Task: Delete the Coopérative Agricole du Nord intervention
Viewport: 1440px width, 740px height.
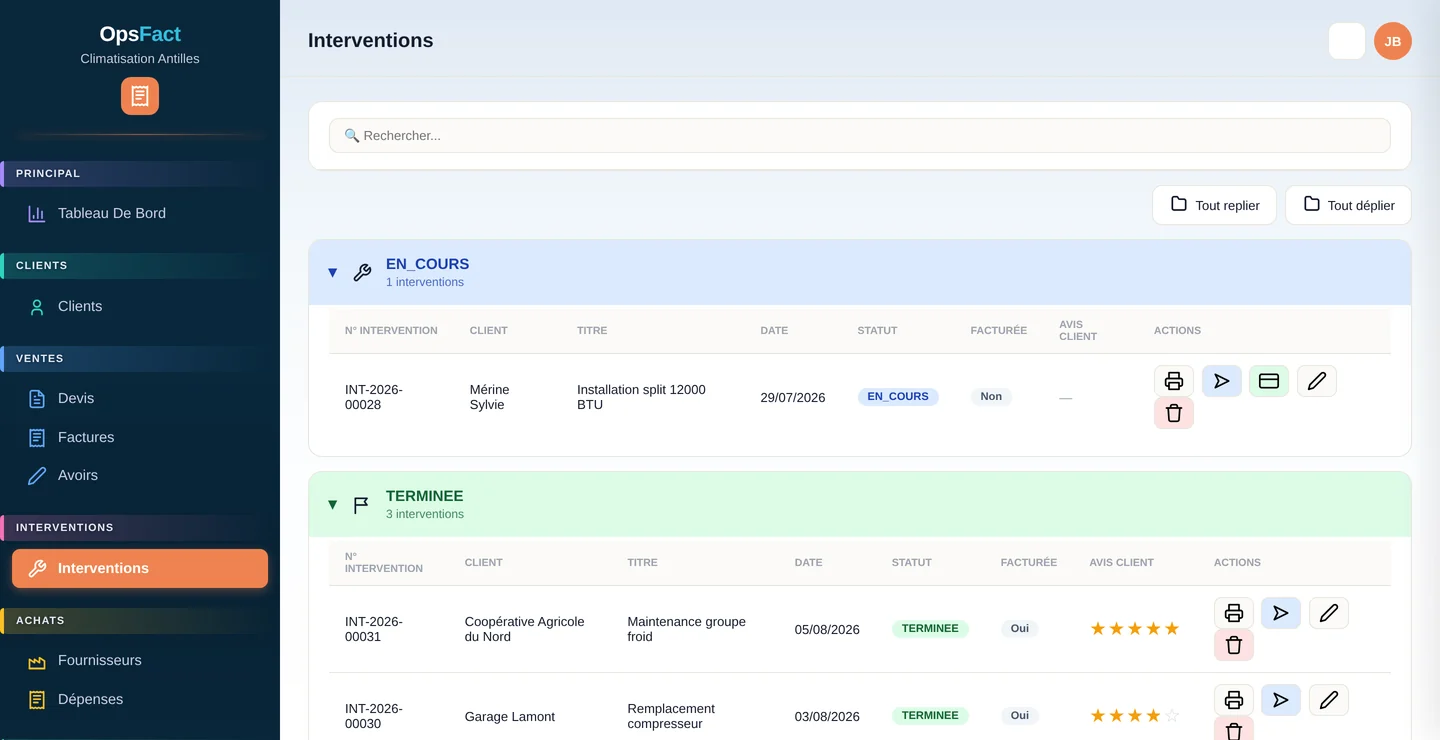Action: [1234, 645]
